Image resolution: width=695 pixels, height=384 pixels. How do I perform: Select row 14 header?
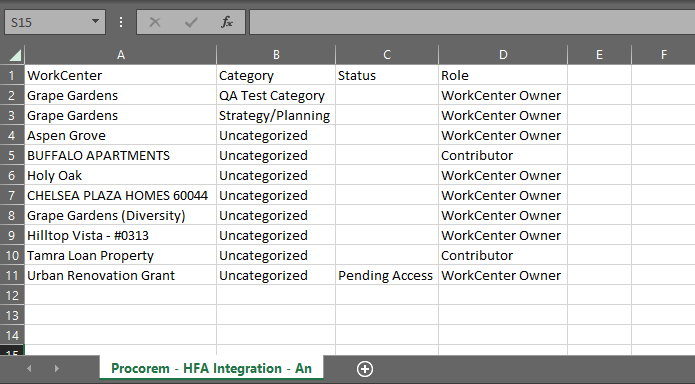pos(12,335)
